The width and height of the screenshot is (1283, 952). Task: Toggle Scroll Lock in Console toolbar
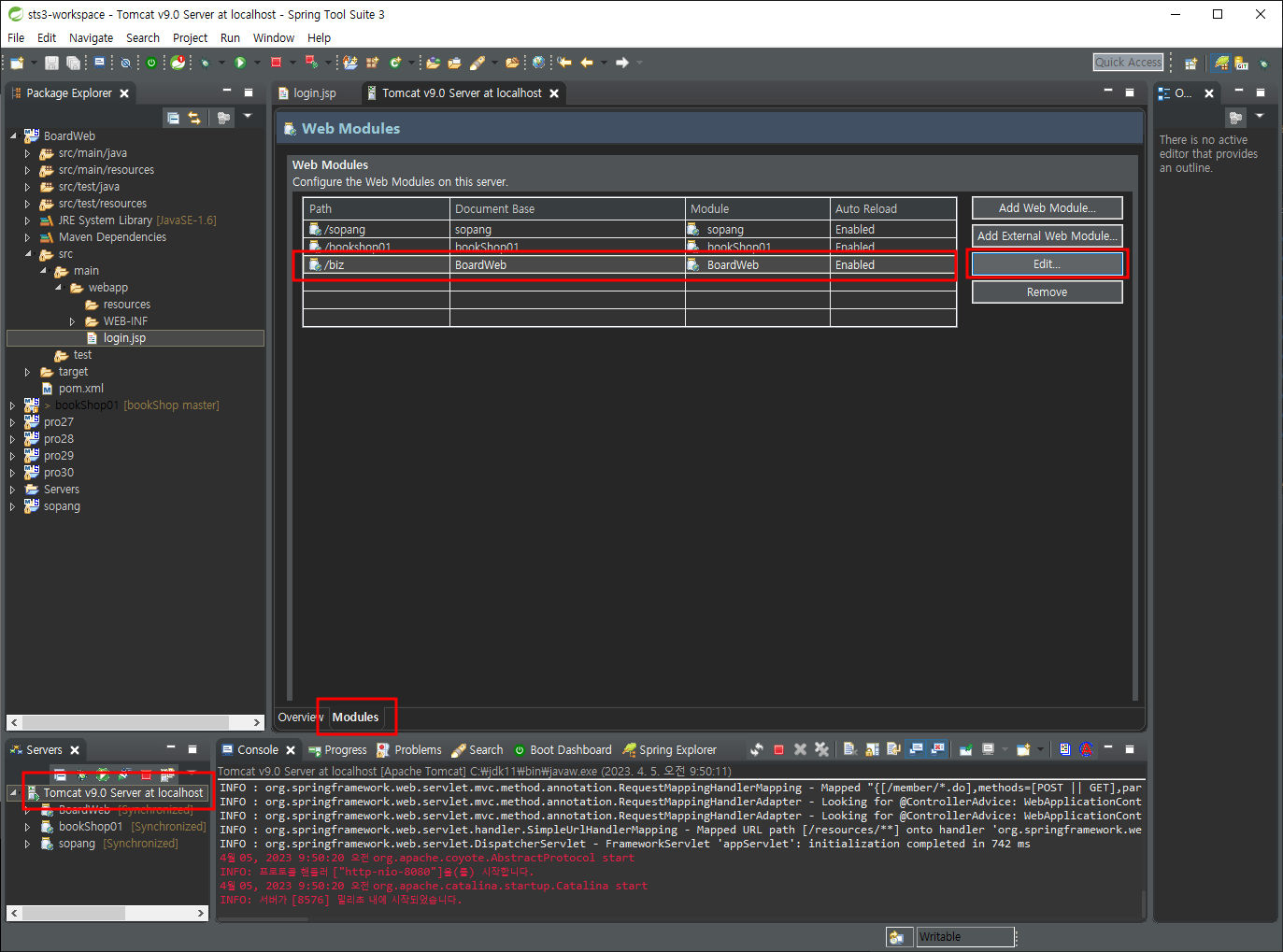pos(872,749)
